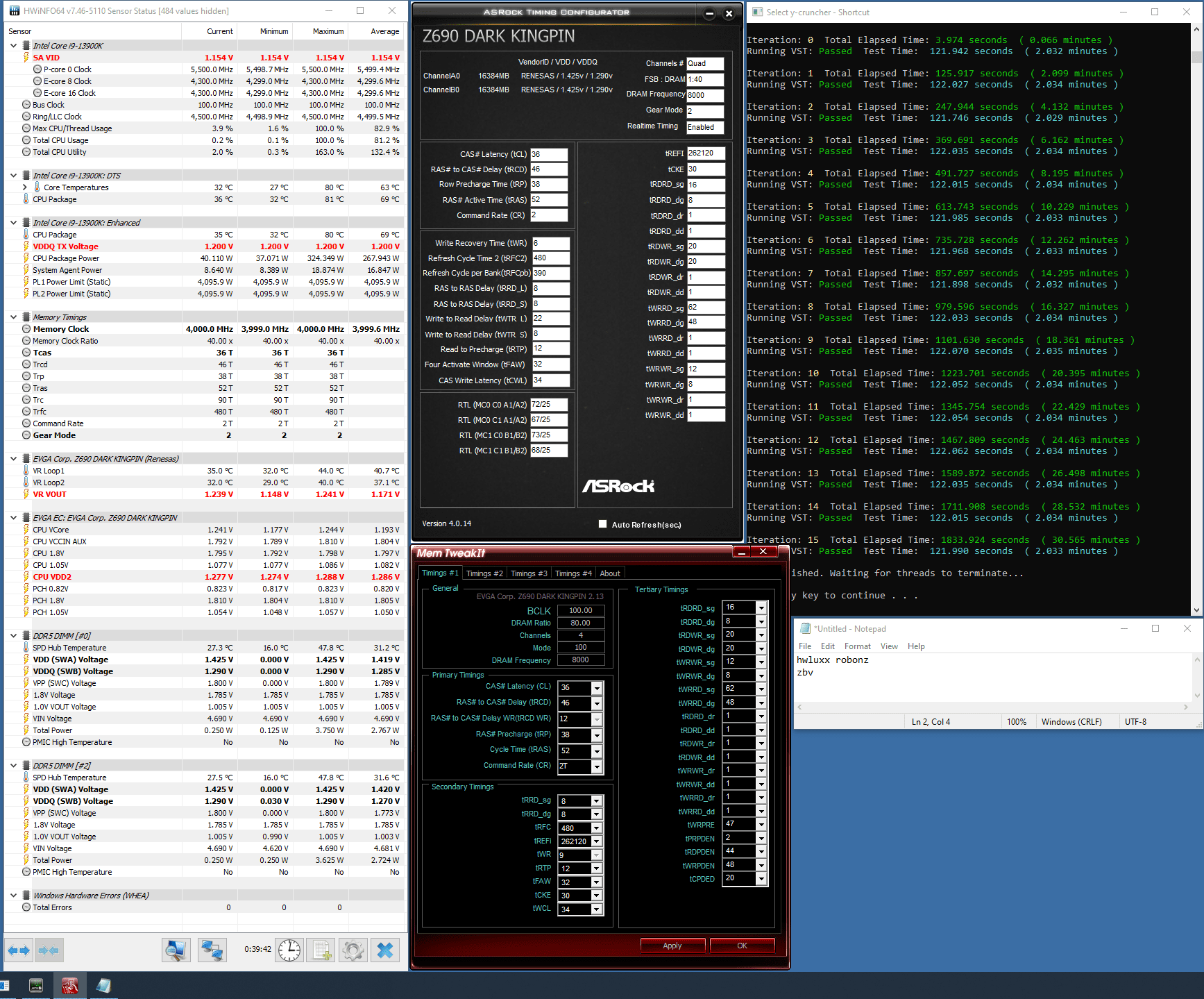Click the icon beside DDR5 DIMM [#0] header
This screenshot has height=999, width=1204.
click(26, 636)
